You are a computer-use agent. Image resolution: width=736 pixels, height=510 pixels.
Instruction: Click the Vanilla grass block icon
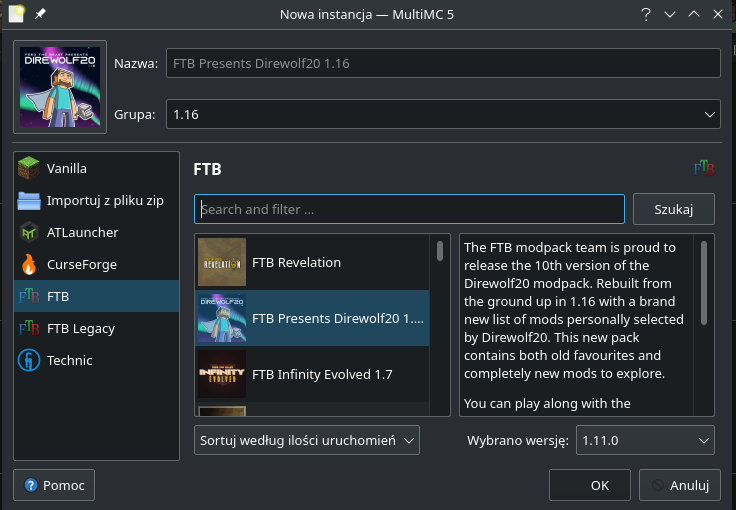(29, 168)
